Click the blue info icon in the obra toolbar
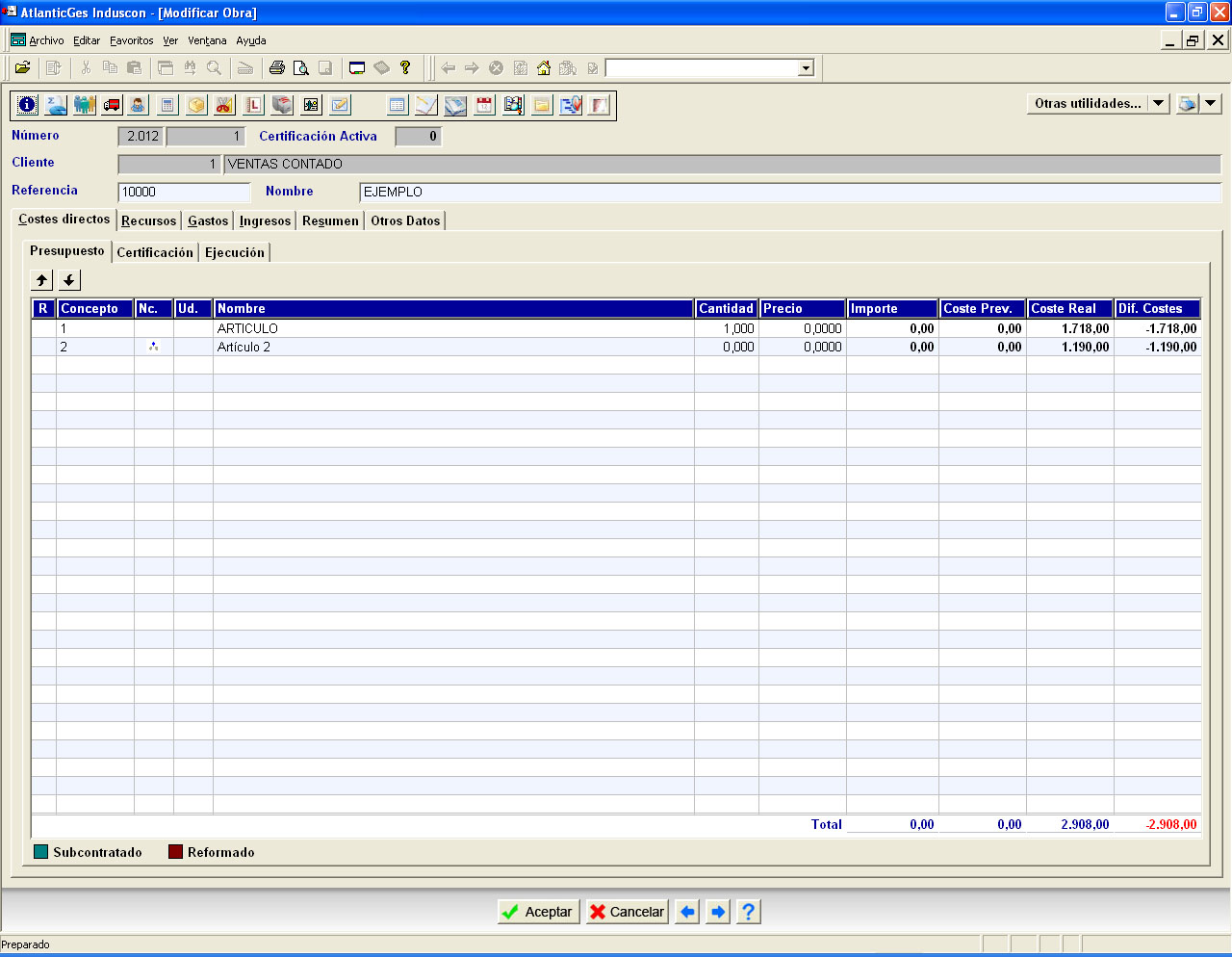 [27, 105]
